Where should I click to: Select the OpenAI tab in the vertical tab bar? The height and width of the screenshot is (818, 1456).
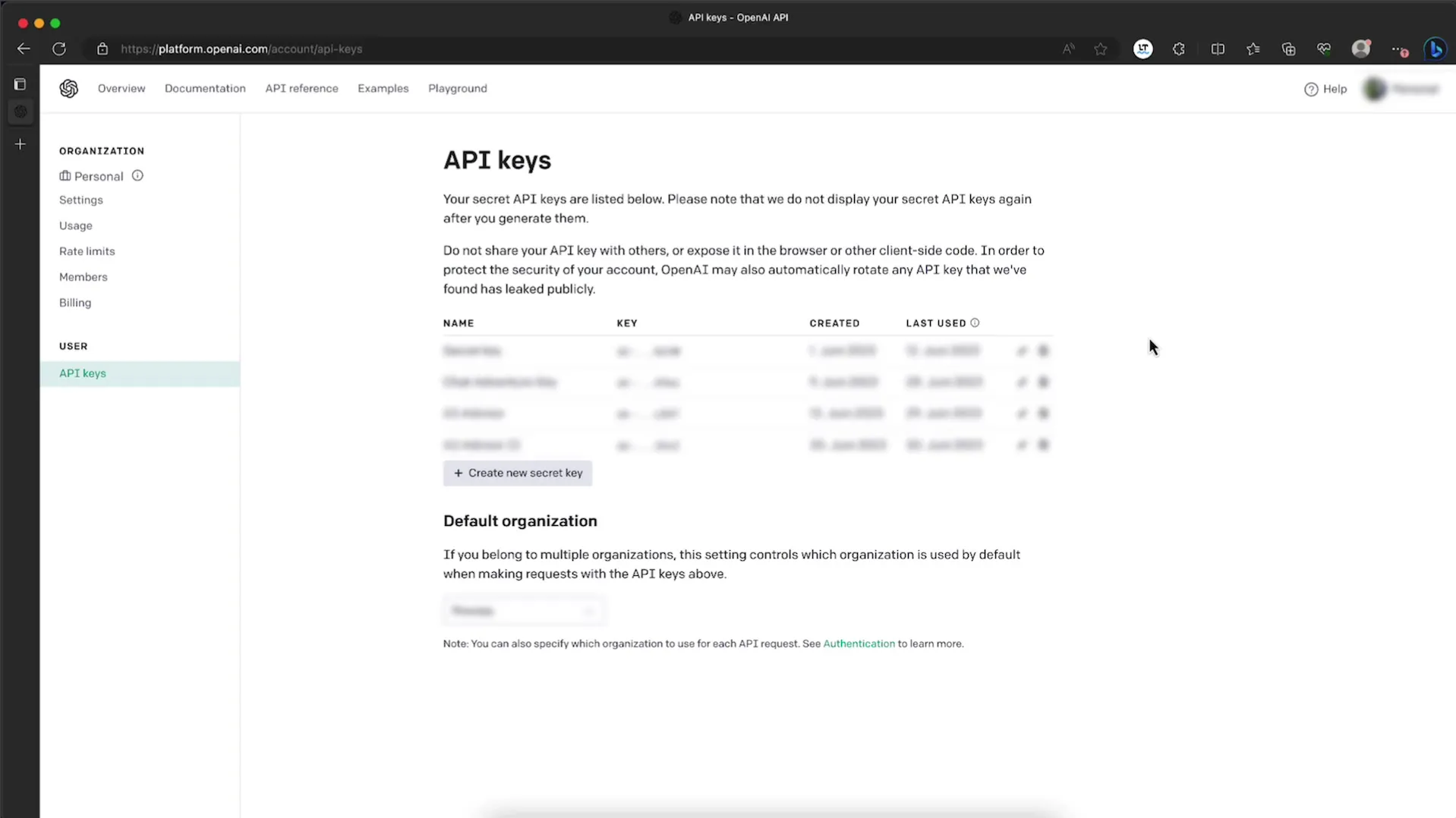pyautogui.click(x=20, y=112)
